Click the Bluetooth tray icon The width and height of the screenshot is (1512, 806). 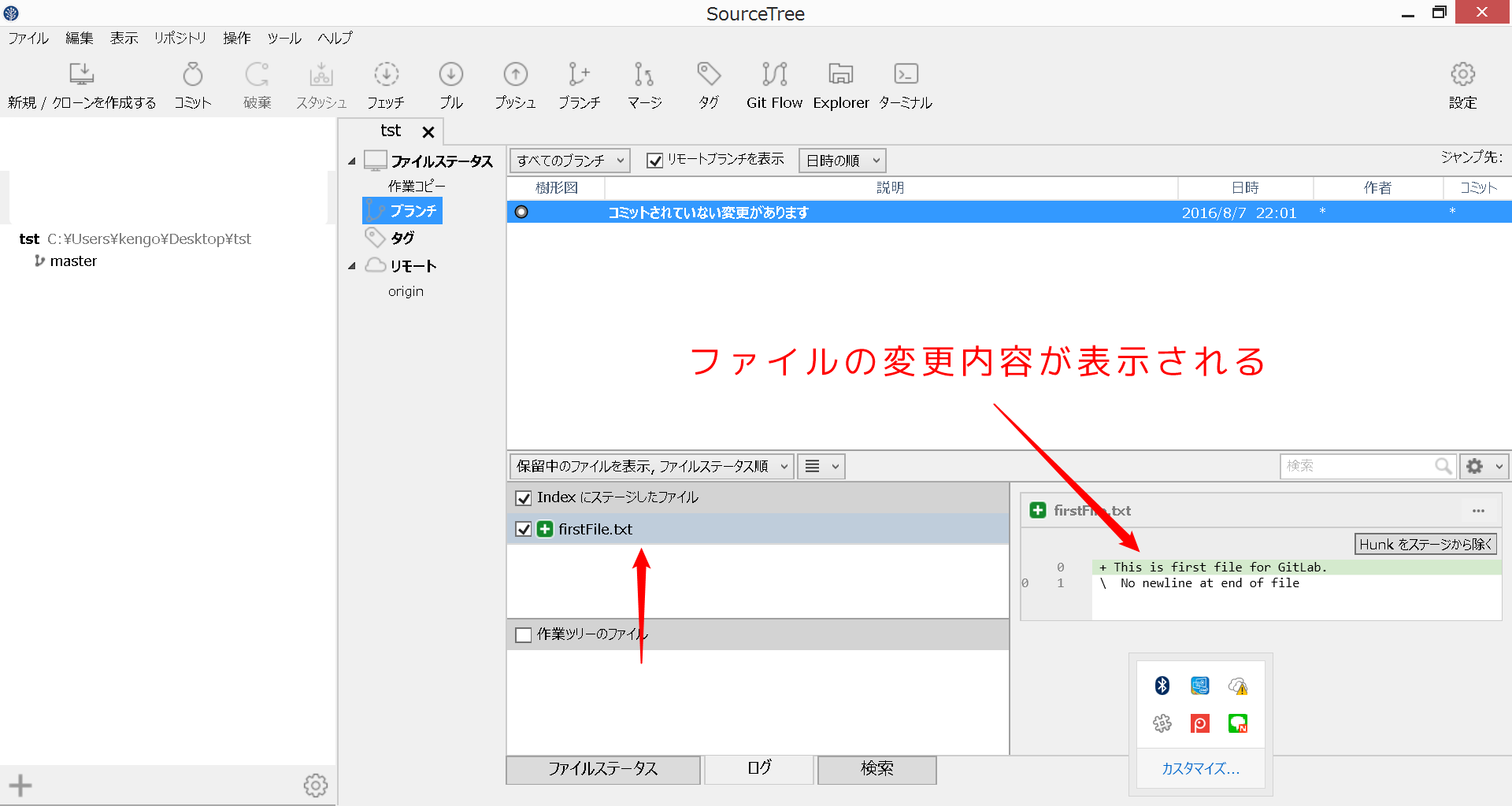point(1162,686)
